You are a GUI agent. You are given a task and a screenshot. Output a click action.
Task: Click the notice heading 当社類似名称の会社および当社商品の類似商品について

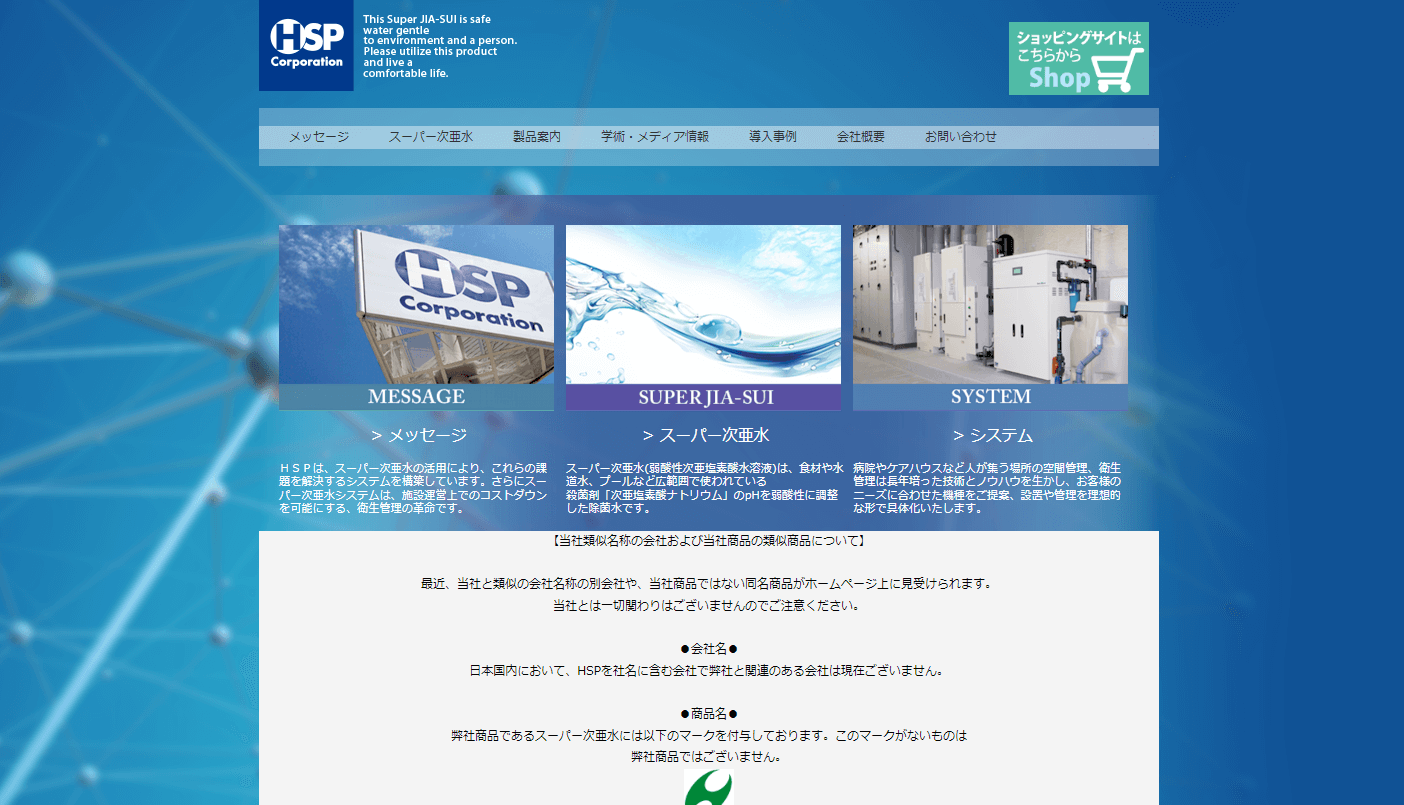pos(708,541)
